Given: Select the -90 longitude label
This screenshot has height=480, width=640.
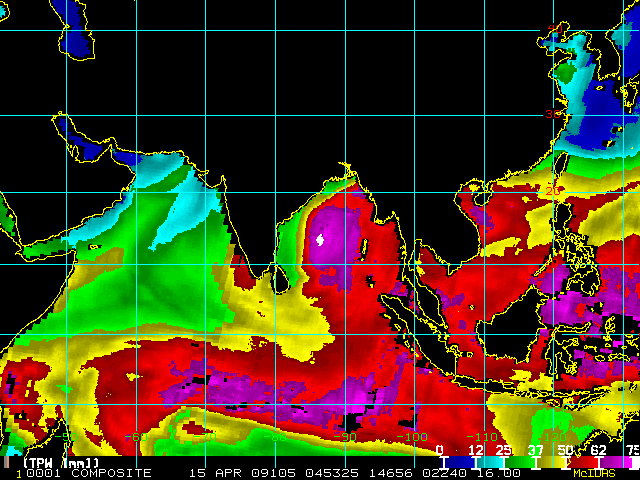Looking at the screenshot, I should click(346, 437).
